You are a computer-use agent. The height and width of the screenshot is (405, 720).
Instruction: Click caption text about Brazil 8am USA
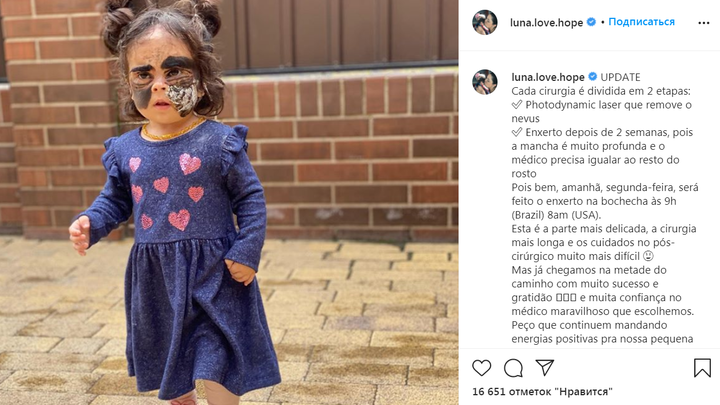click(x=555, y=215)
